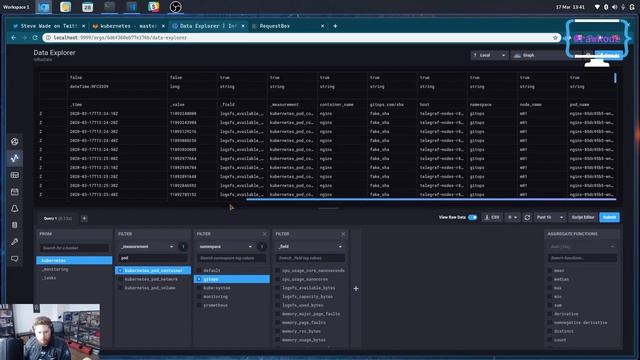Image resolution: width=640 pixels, height=360 pixels.
Task: Go back in the browser
Action: pos(14,38)
